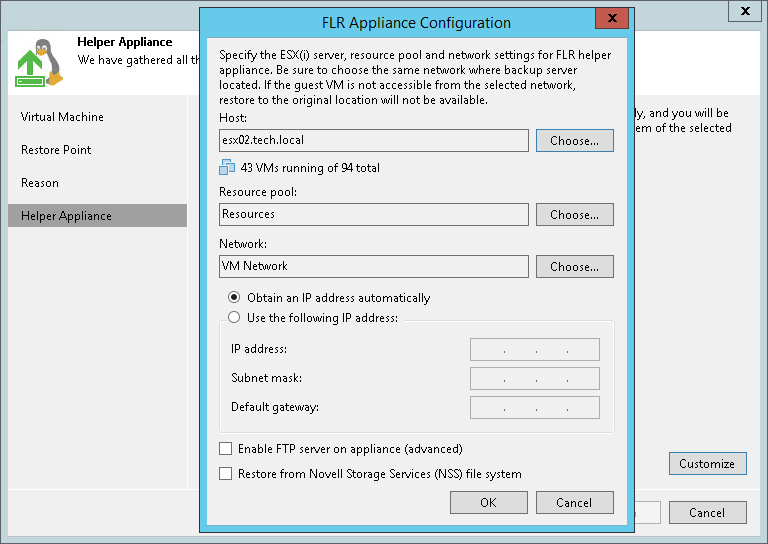Open the Virtual Machine wizard step

(62, 117)
